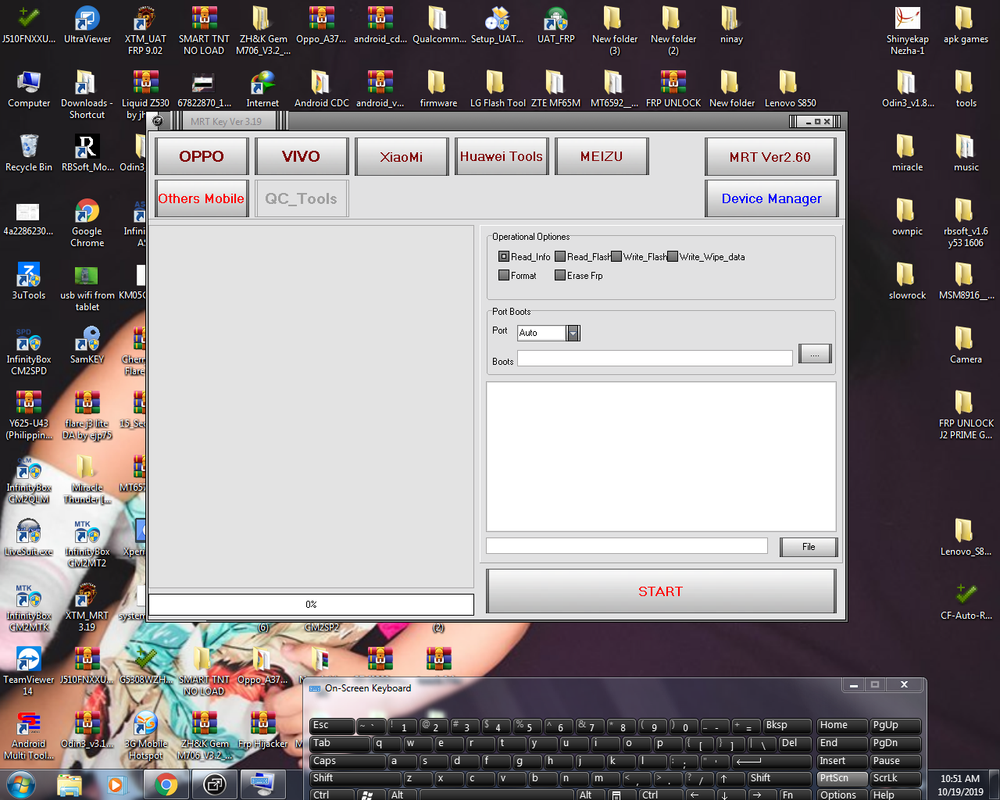Click the file path field beside File
The image size is (1000, 800).
pos(626,545)
